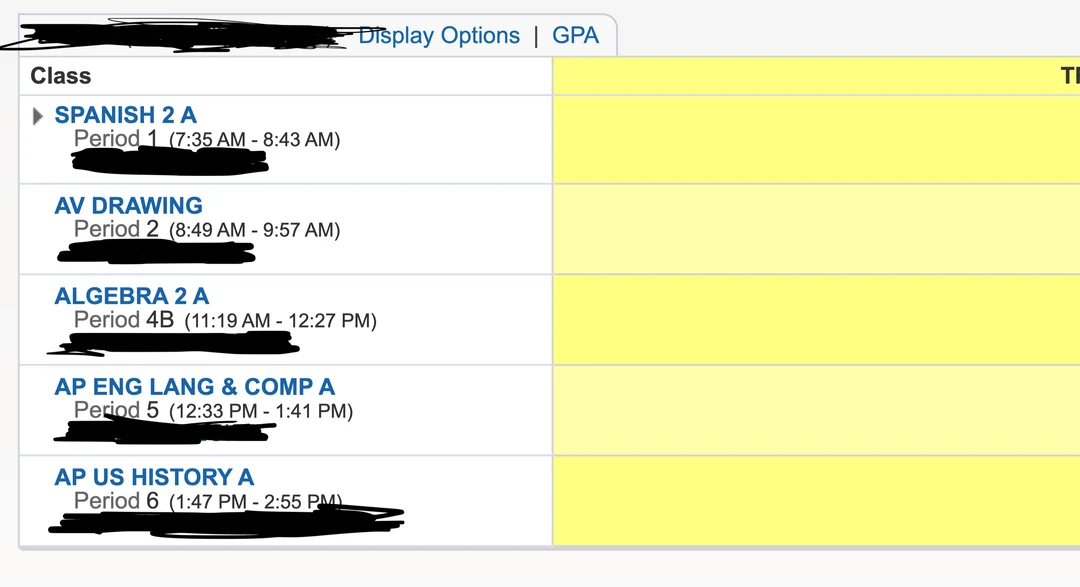Screen dimensions: 1080x587
Task: Open Display Options
Action: (x=439, y=35)
